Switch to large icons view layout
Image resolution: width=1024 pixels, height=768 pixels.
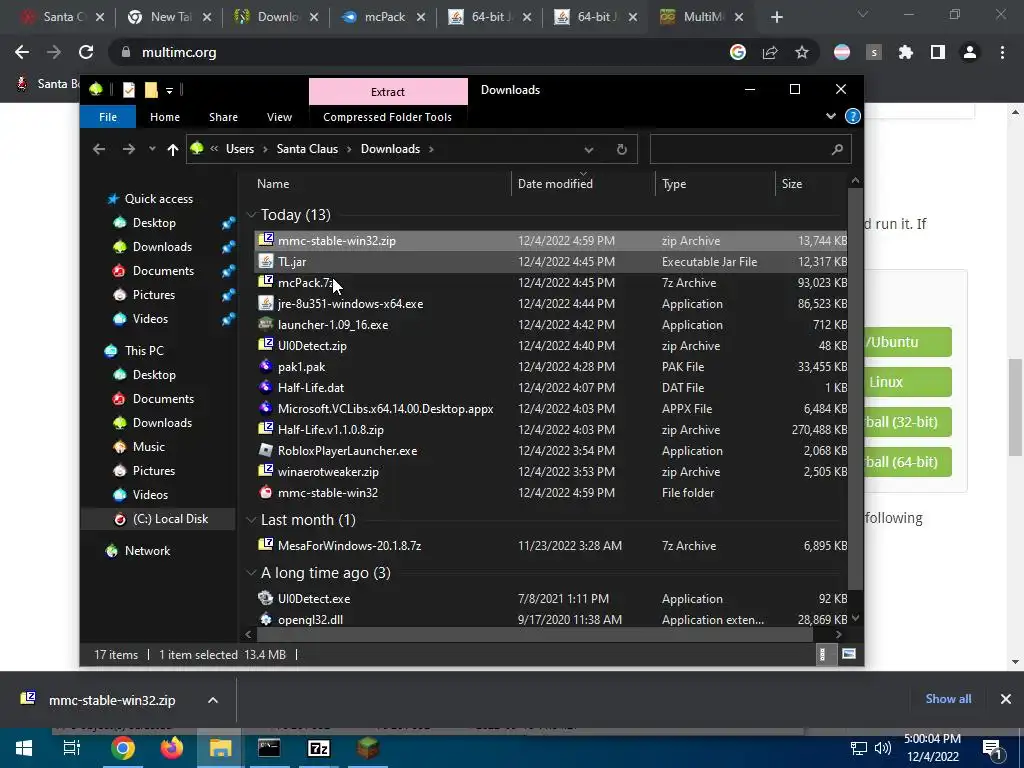pyautogui.click(x=848, y=654)
